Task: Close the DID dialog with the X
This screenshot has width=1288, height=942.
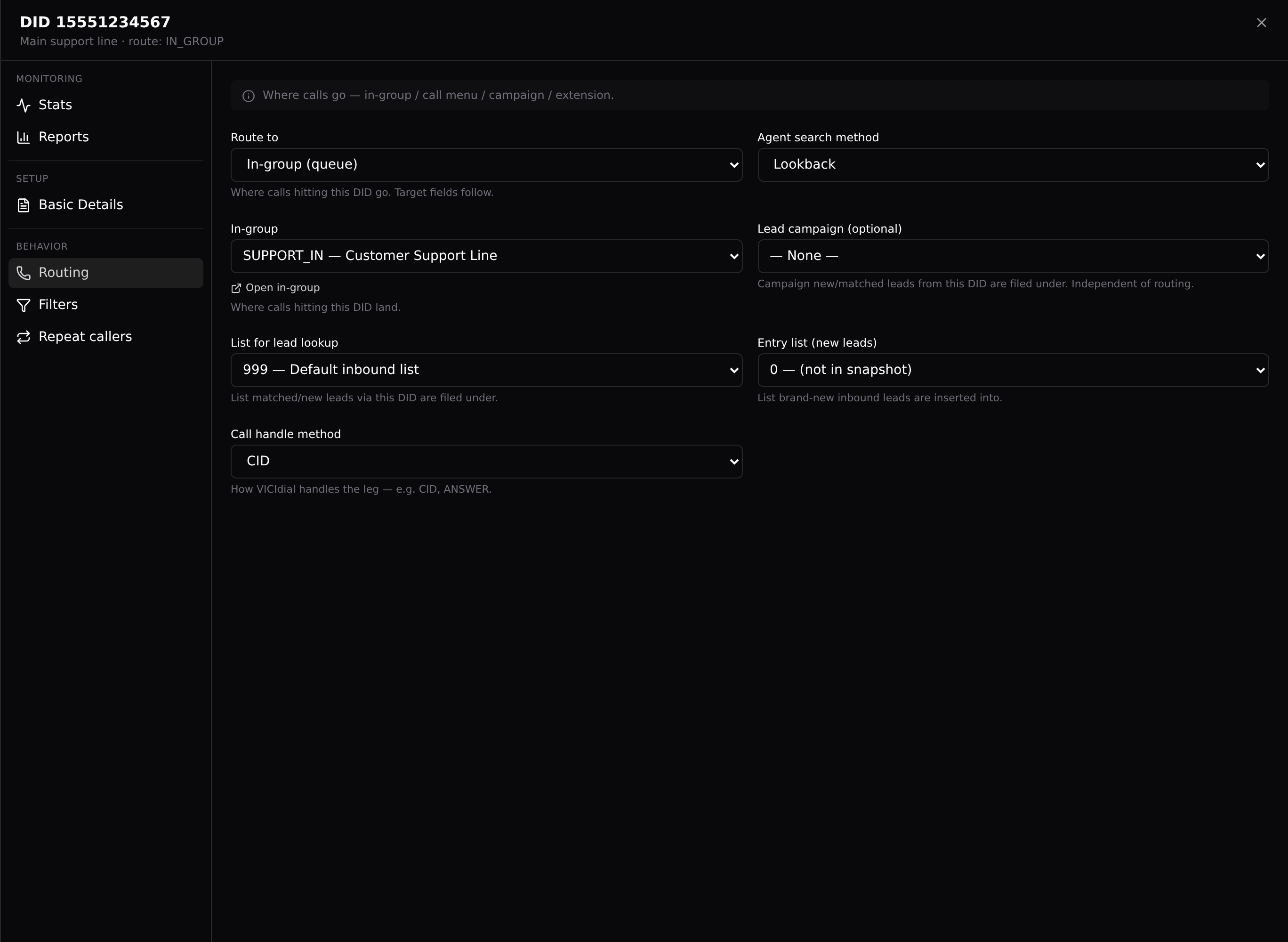Action: tap(1261, 23)
